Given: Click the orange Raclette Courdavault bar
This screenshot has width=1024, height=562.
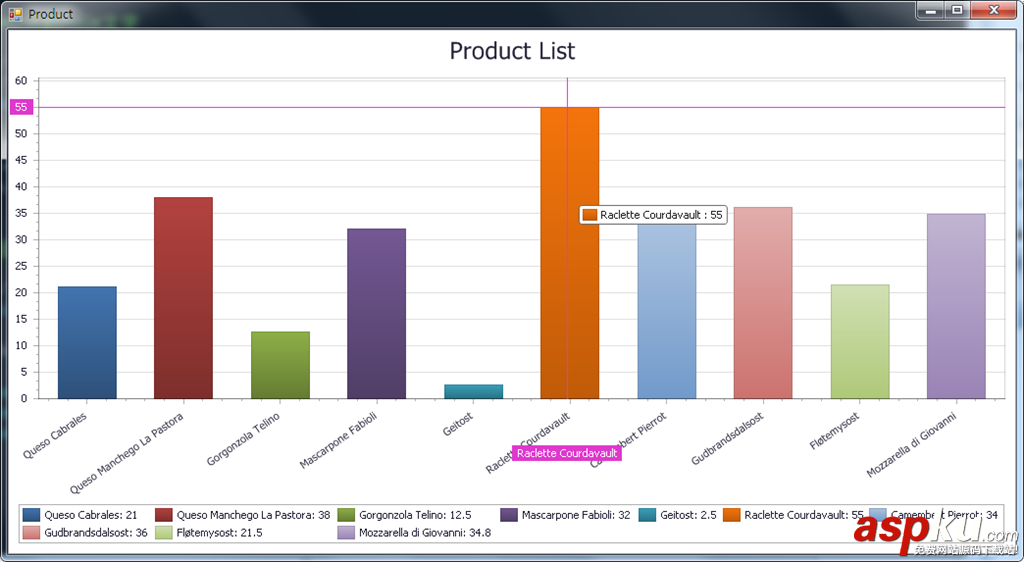Looking at the screenshot, I should [x=569, y=253].
